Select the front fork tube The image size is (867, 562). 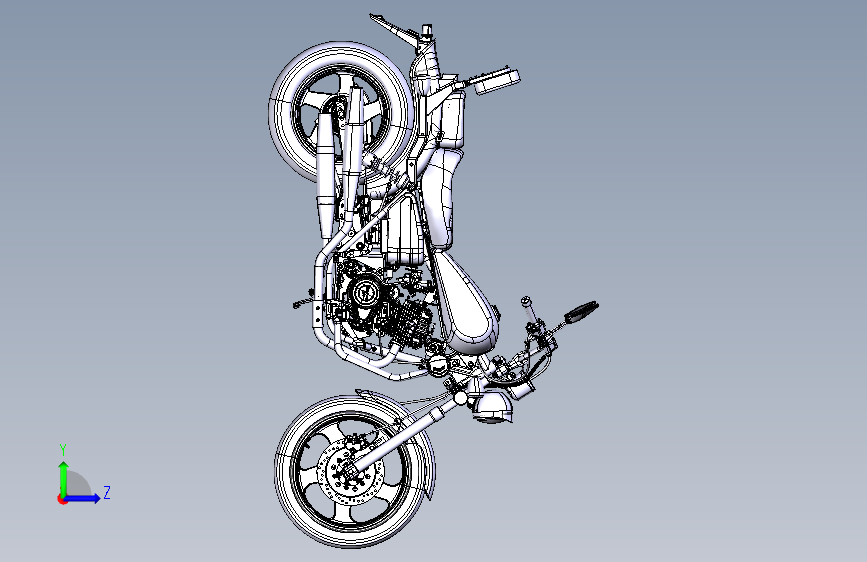click(399, 437)
